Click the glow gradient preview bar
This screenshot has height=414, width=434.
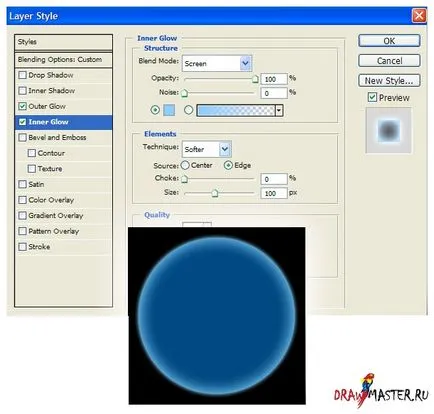point(236,110)
